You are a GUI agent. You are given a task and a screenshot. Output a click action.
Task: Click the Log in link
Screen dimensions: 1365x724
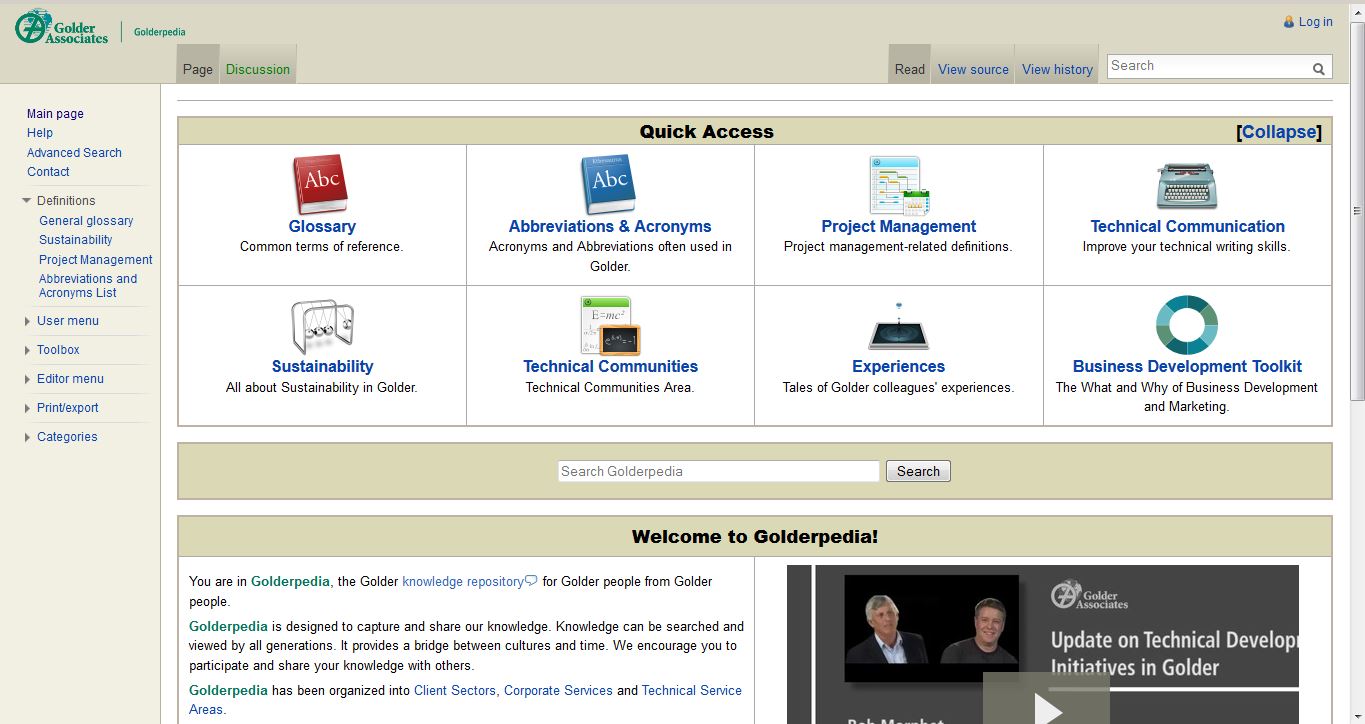(x=1315, y=22)
